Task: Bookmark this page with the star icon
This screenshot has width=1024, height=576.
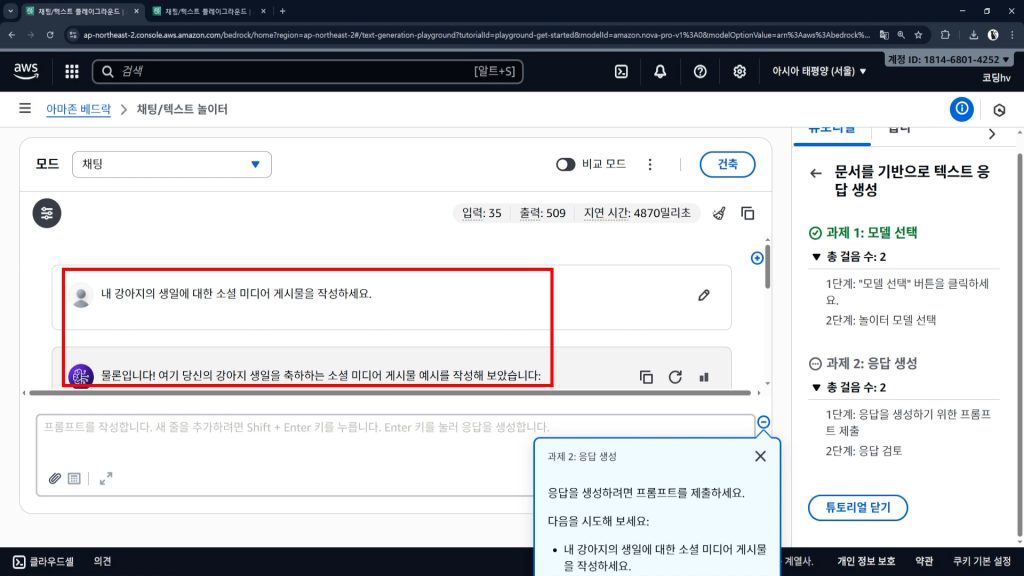Action: [918, 35]
